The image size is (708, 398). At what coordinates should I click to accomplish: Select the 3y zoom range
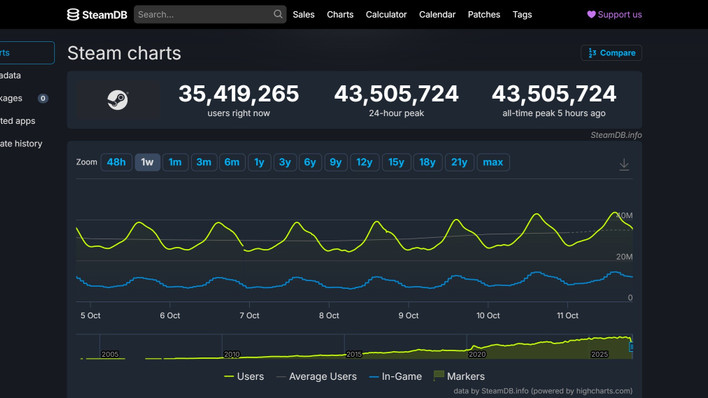coord(285,162)
